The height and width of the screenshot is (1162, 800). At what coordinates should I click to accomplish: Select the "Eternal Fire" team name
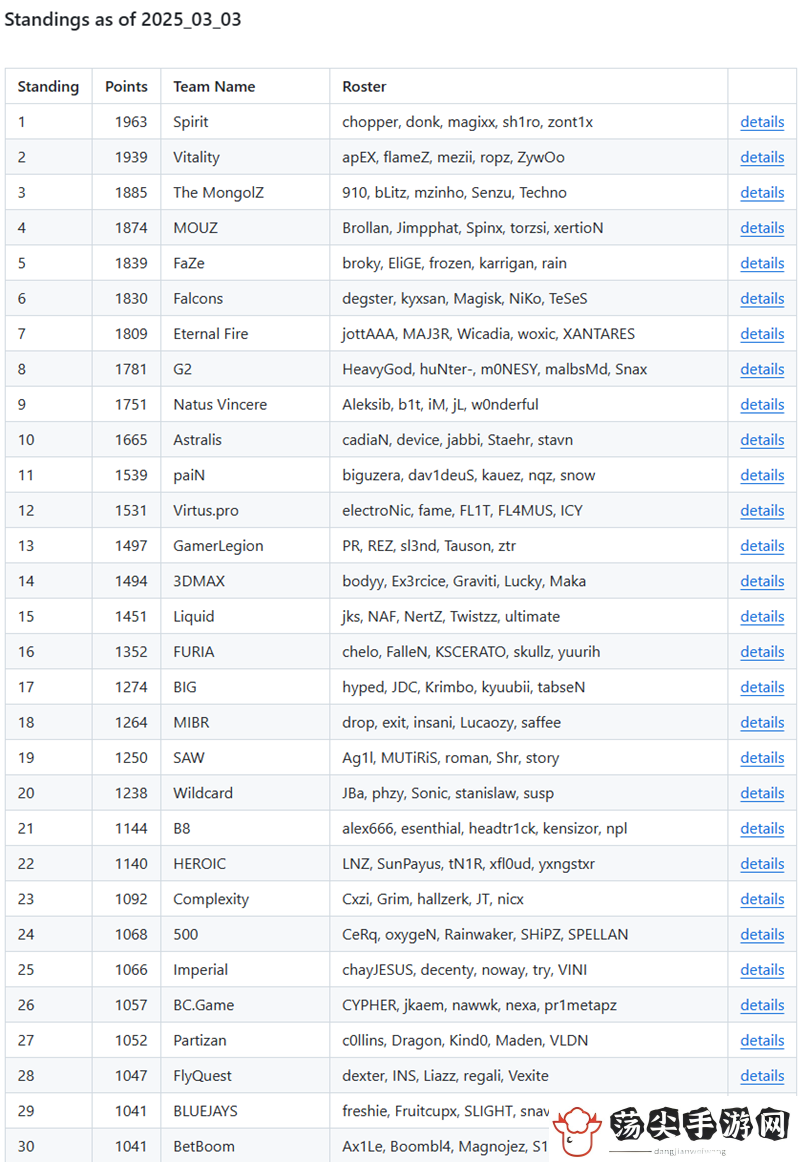(210, 334)
